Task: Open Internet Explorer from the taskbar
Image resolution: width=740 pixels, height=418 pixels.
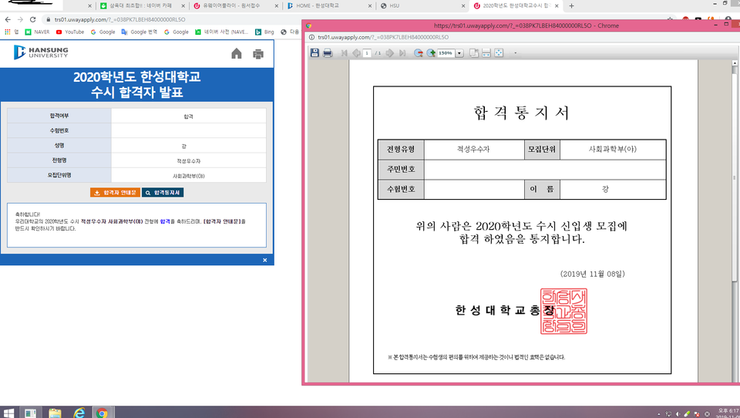Action: (79, 412)
